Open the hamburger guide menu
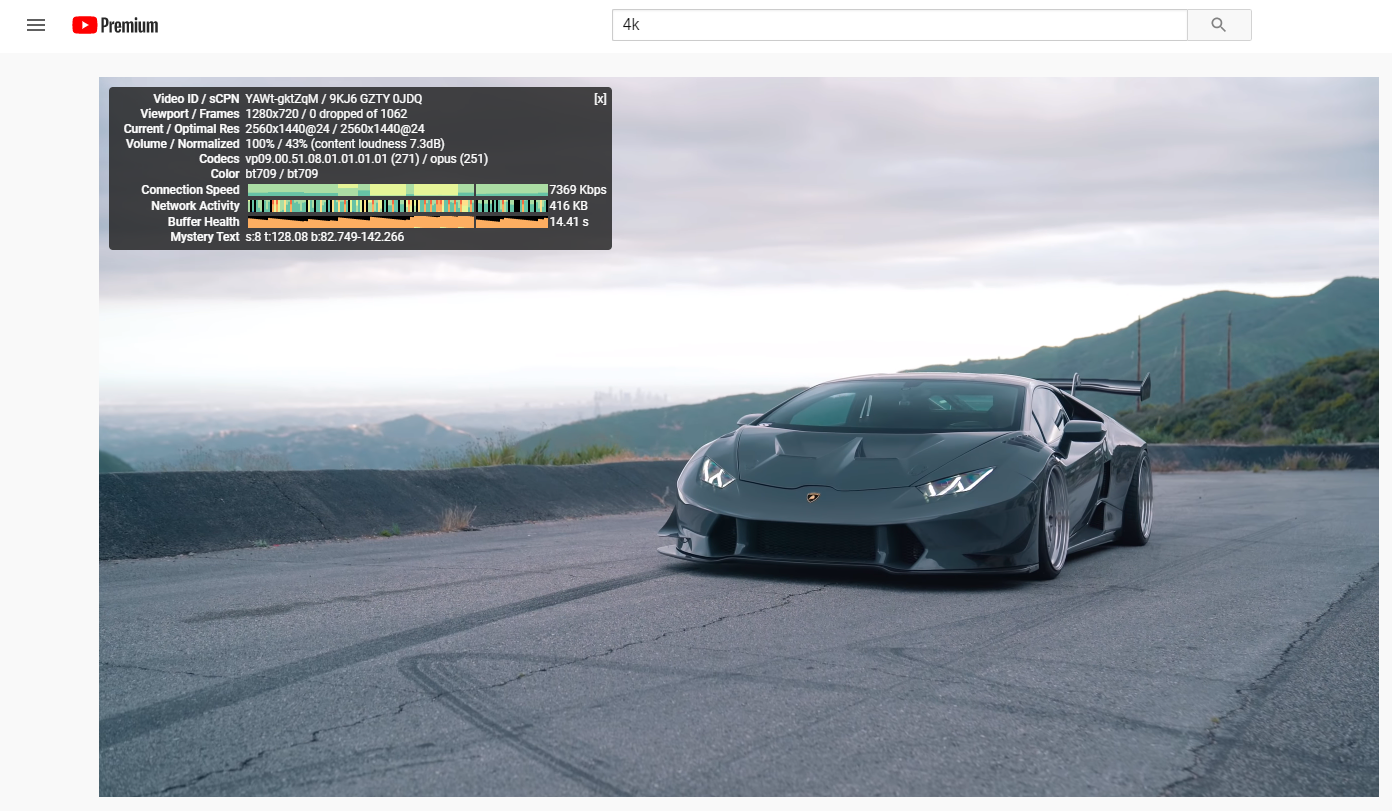The width and height of the screenshot is (1392, 811). [36, 25]
